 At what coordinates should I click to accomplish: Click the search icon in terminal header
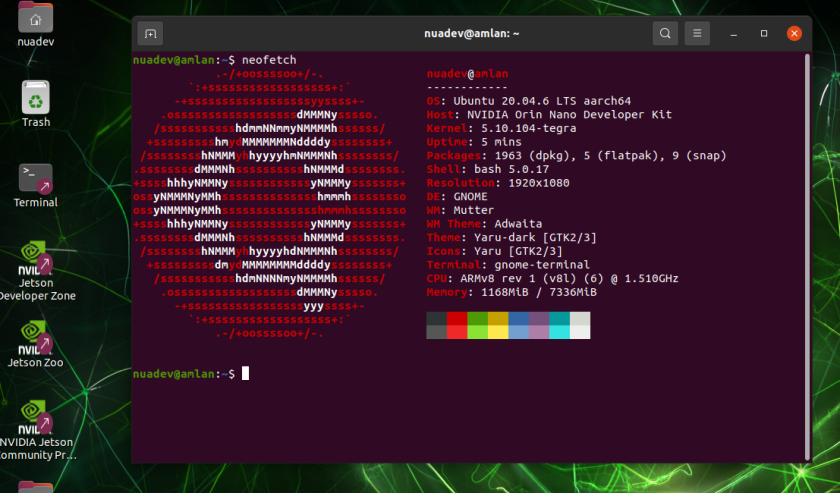(665, 34)
